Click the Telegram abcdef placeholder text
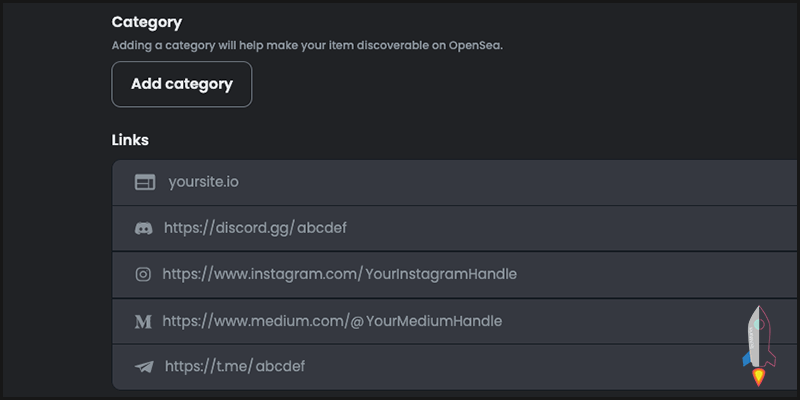 tap(280, 367)
